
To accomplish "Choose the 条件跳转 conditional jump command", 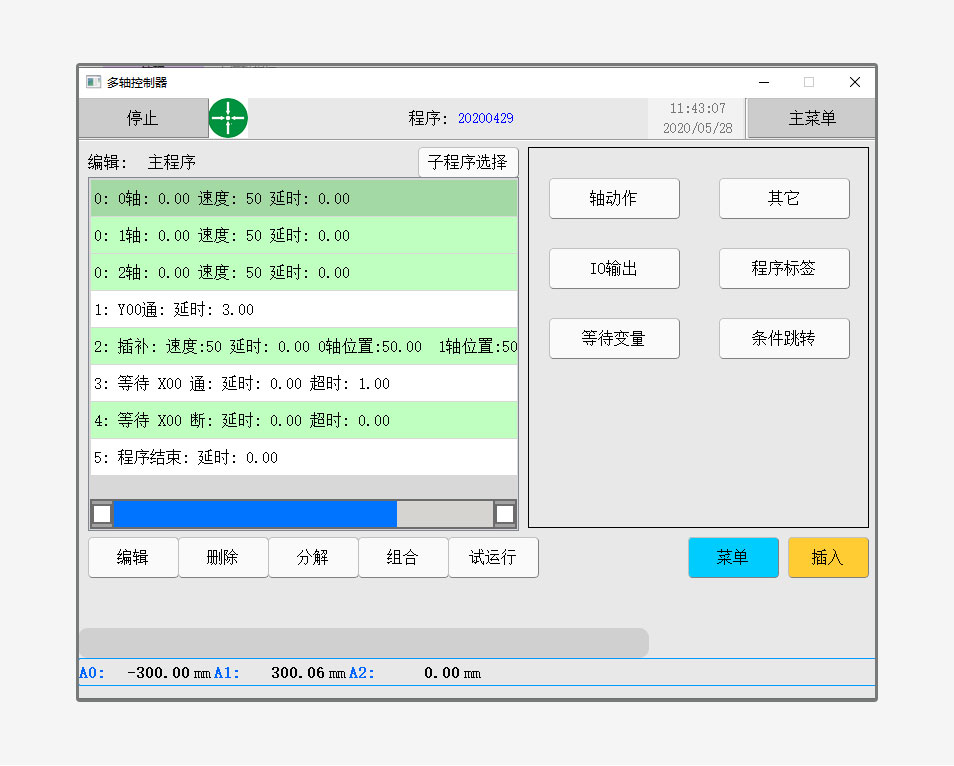I will coord(784,338).
